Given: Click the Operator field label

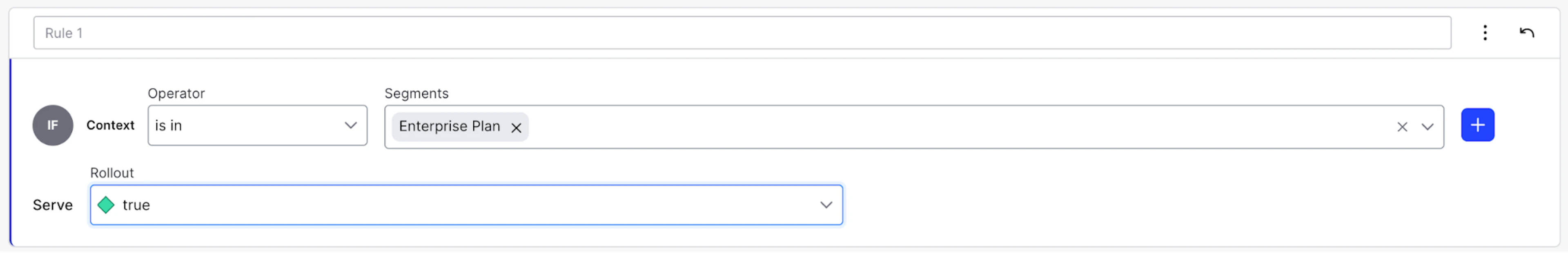Looking at the screenshot, I should (x=176, y=93).
